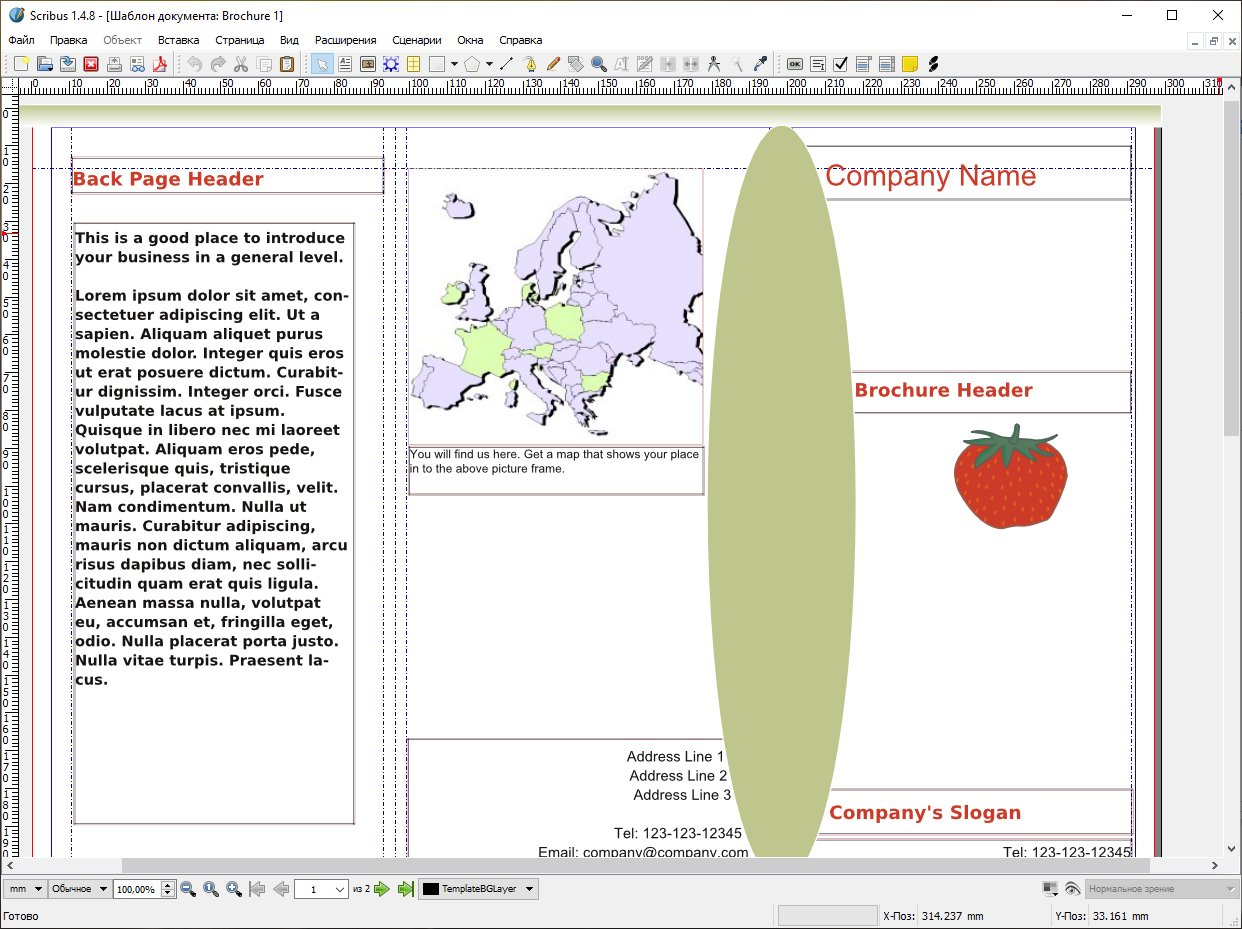This screenshot has width=1242, height=929.
Task: Open the TemplateBGLayer layer dropdown
Action: pyautogui.click(x=478, y=889)
